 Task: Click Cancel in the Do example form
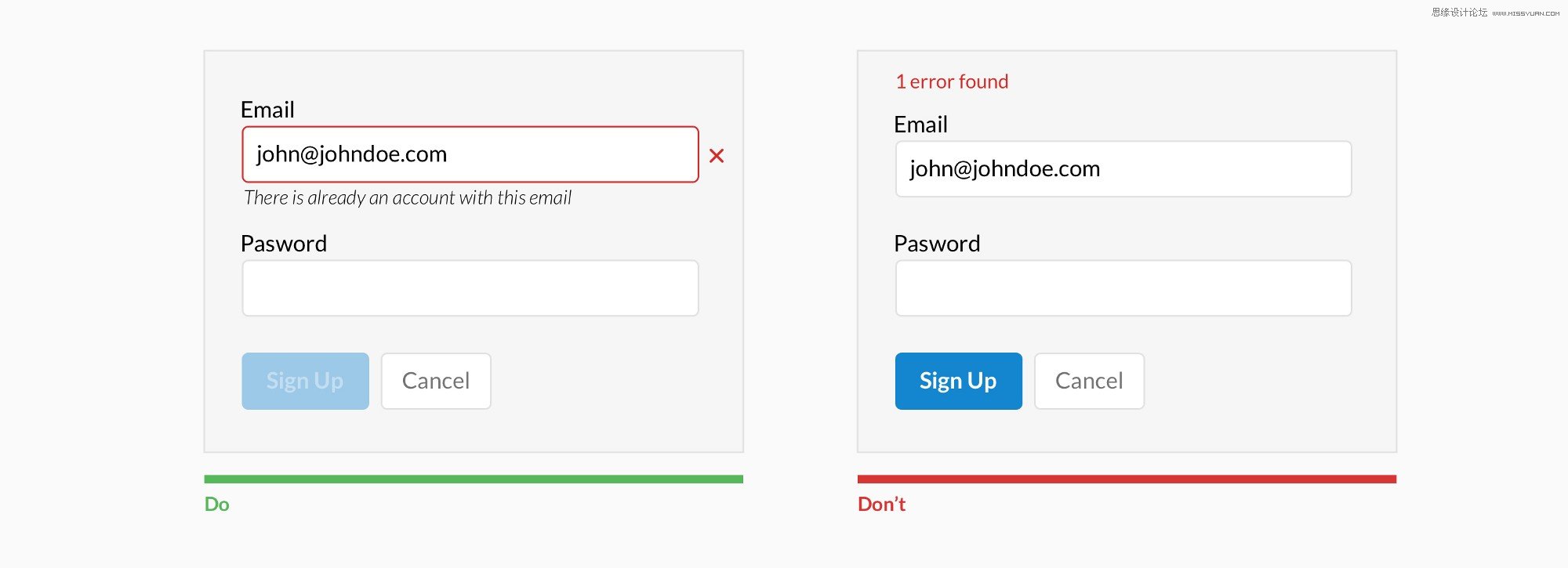tap(436, 381)
